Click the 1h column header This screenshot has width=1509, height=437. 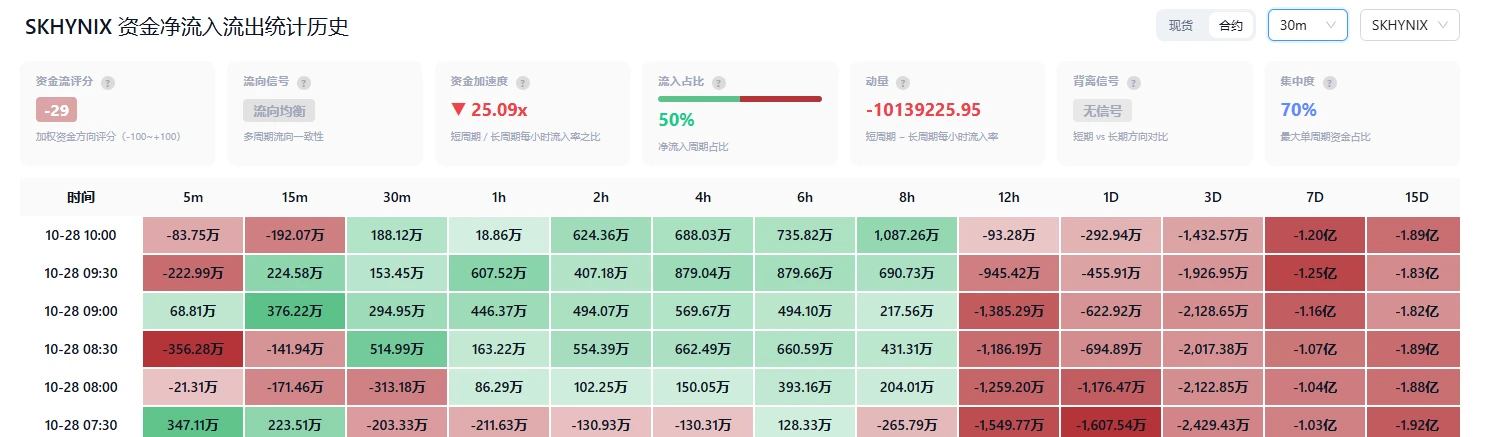(499, 198)
